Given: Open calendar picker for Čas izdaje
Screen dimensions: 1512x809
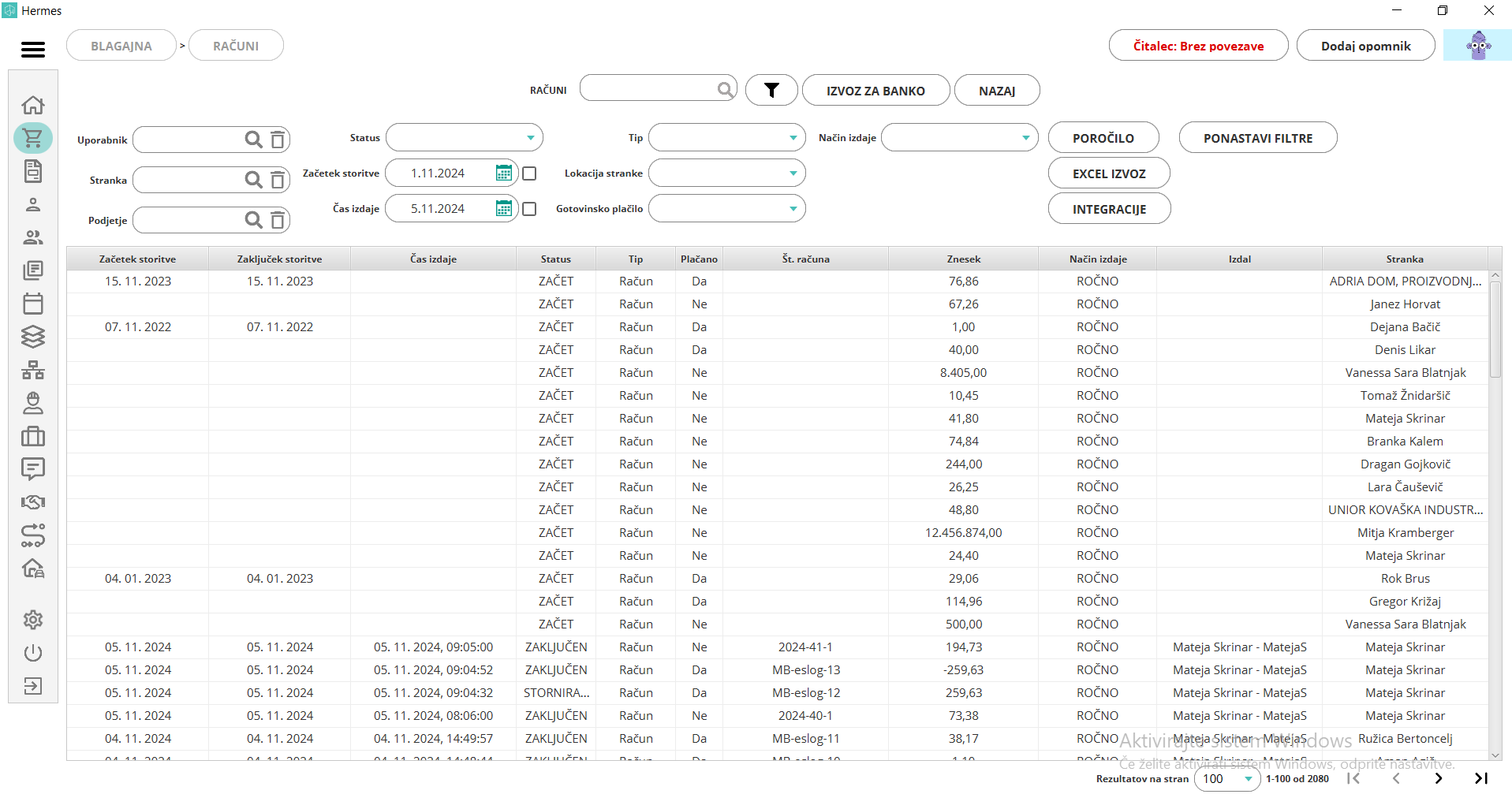Looking at the screenshot, I should click(x=503, y=208).
